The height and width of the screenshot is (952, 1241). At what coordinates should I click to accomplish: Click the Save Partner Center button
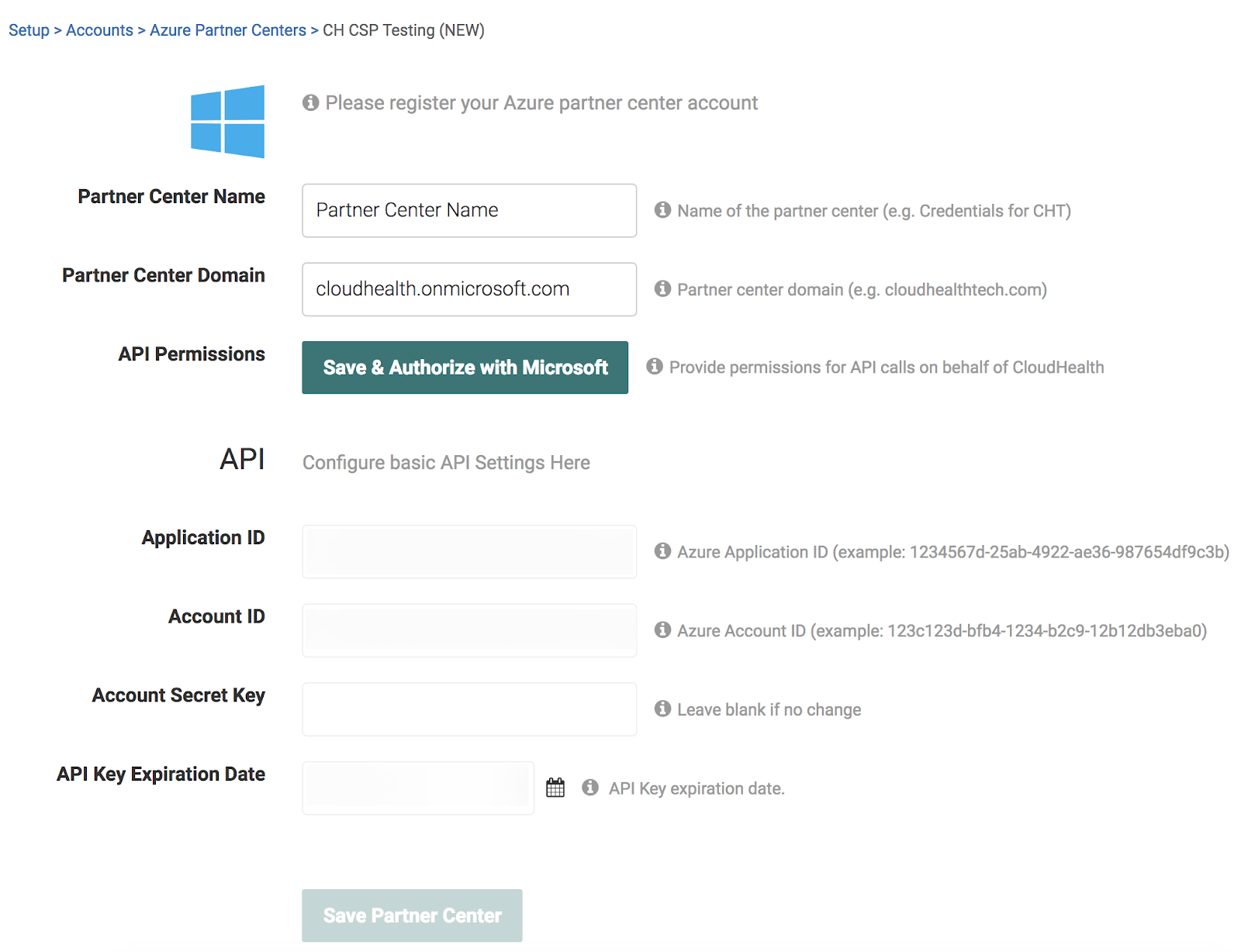click(412, 915)
